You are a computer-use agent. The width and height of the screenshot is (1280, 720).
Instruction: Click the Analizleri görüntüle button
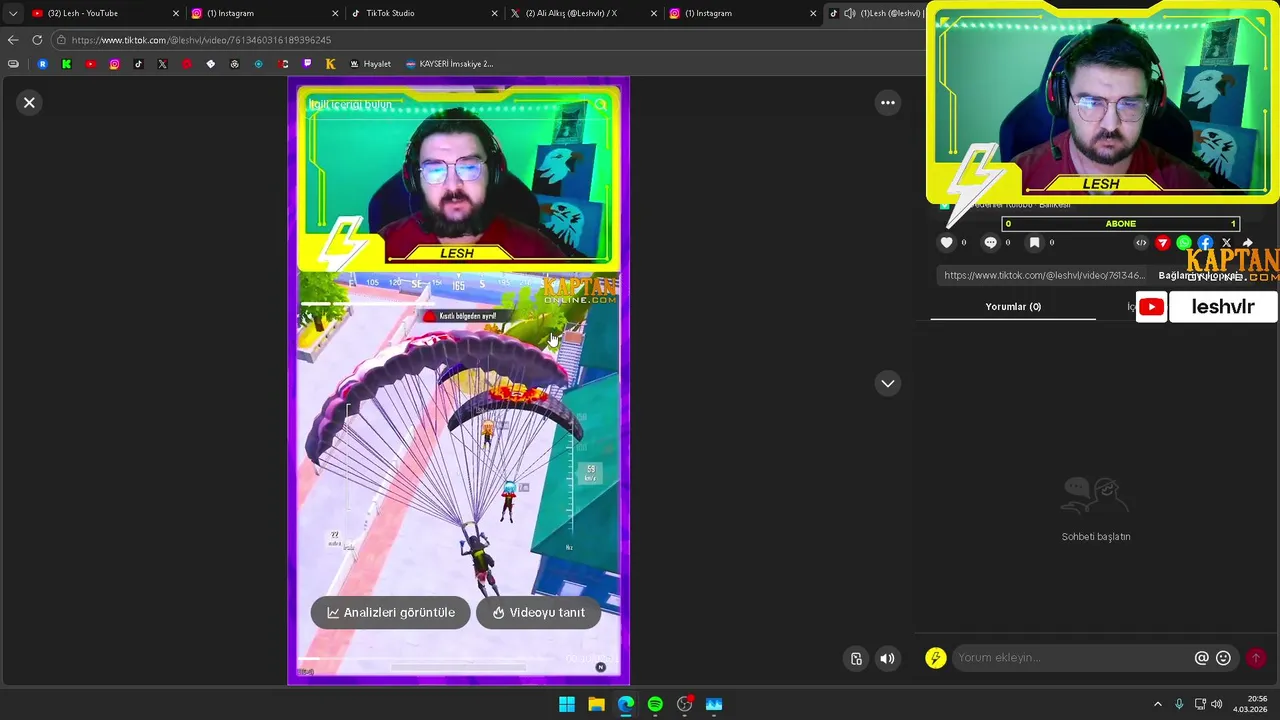pos(390,612)
